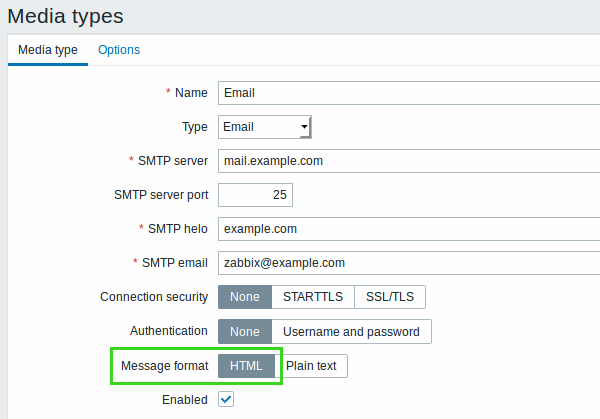Set Connection security to None

tap(245, 297)
